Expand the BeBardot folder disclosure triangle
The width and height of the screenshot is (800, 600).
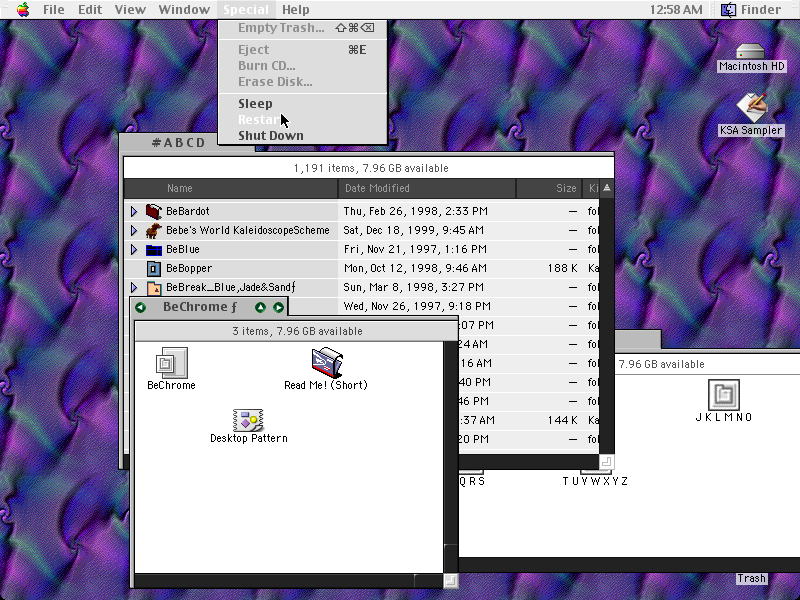point(134,211)
